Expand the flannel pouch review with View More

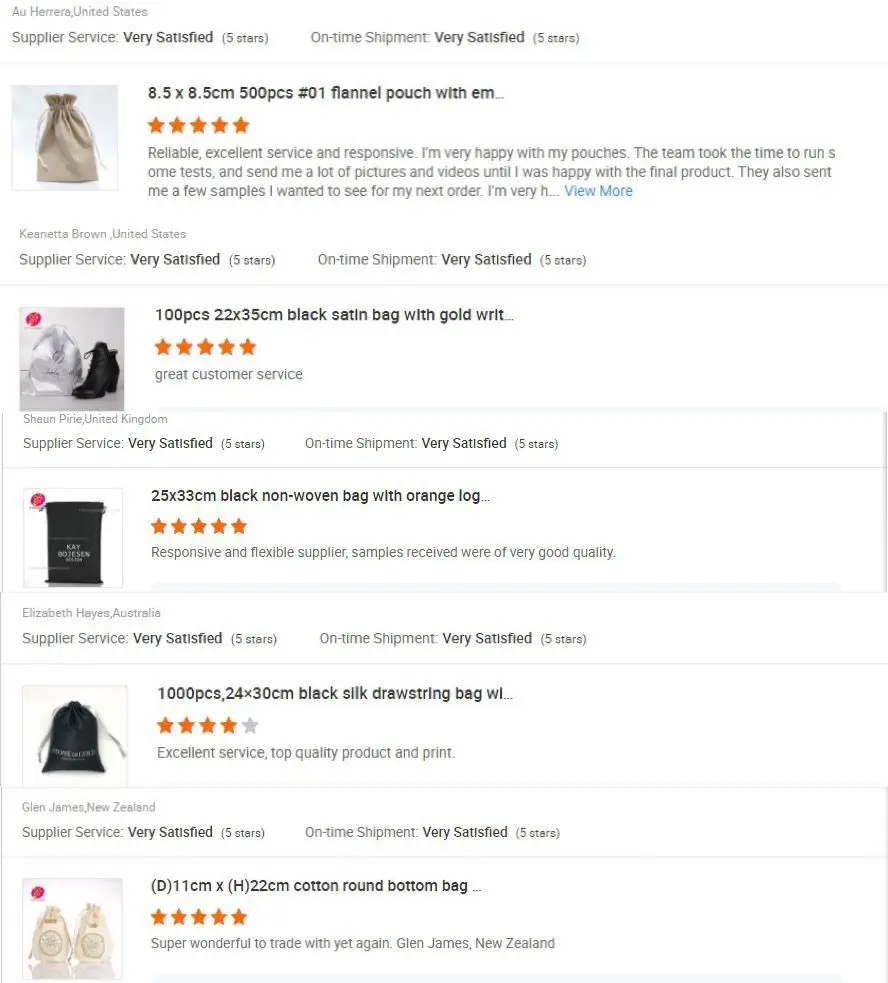(598, 191)
